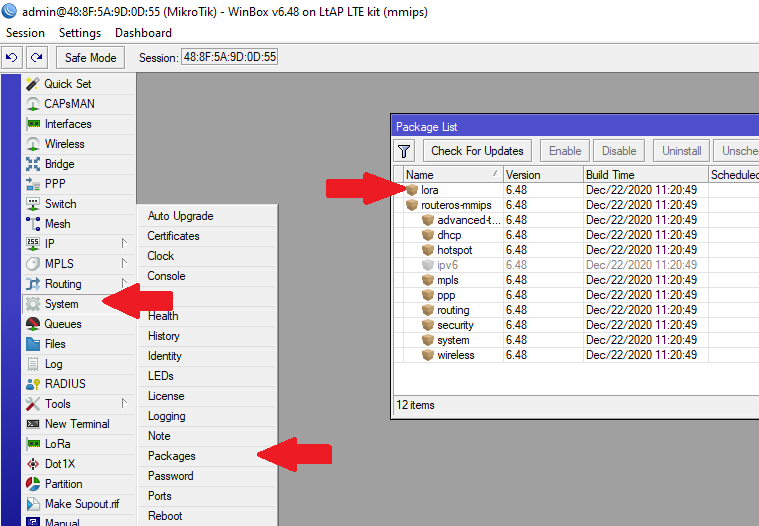Click Make Supout.rif icon
Screen dimensions: 759x526
click(x=32, y=504)
